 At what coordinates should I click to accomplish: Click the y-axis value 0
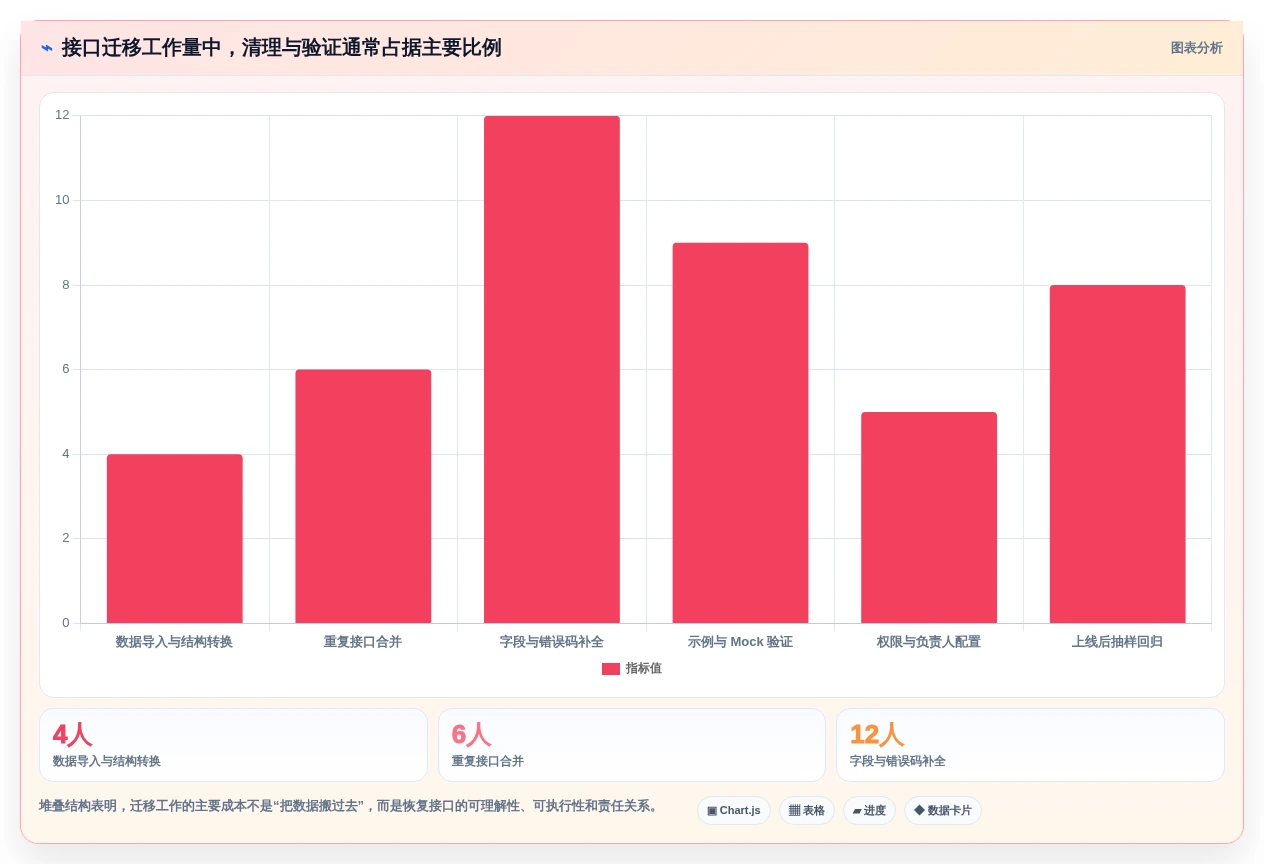pyautogui.click(x=66, y=623)
